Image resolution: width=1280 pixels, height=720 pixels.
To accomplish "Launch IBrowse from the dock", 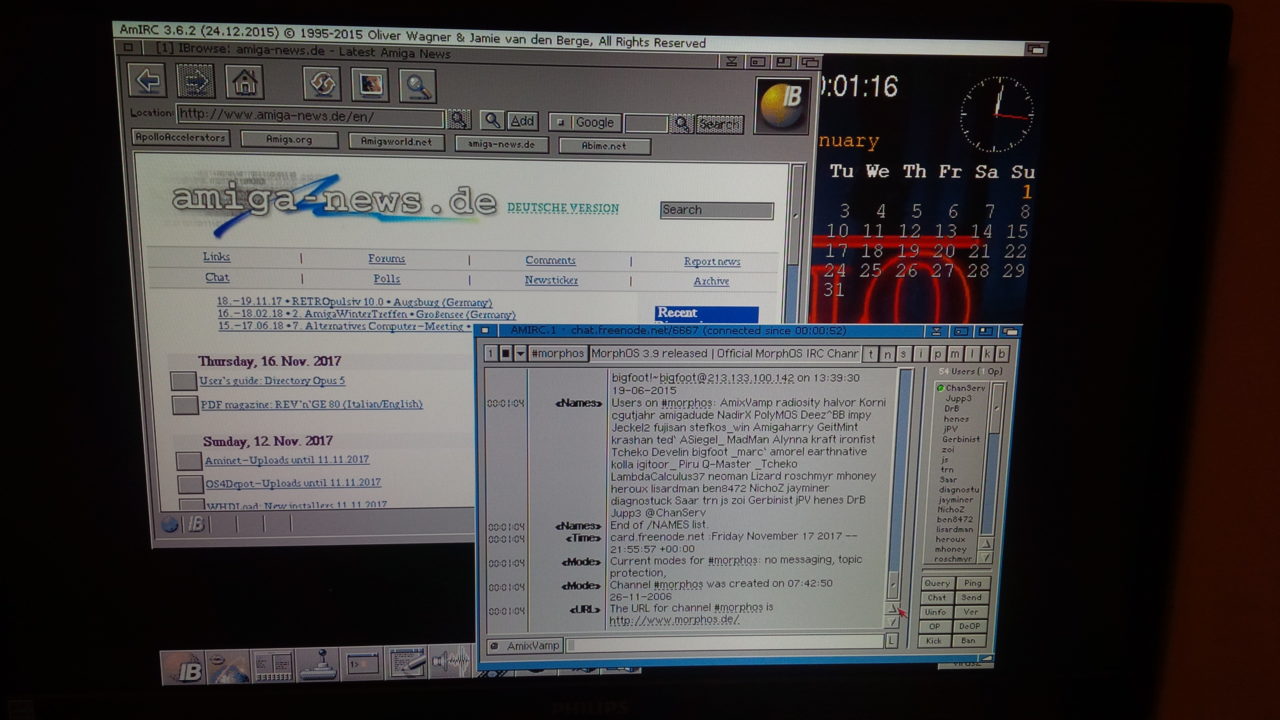I will click(x=183, y=669).
